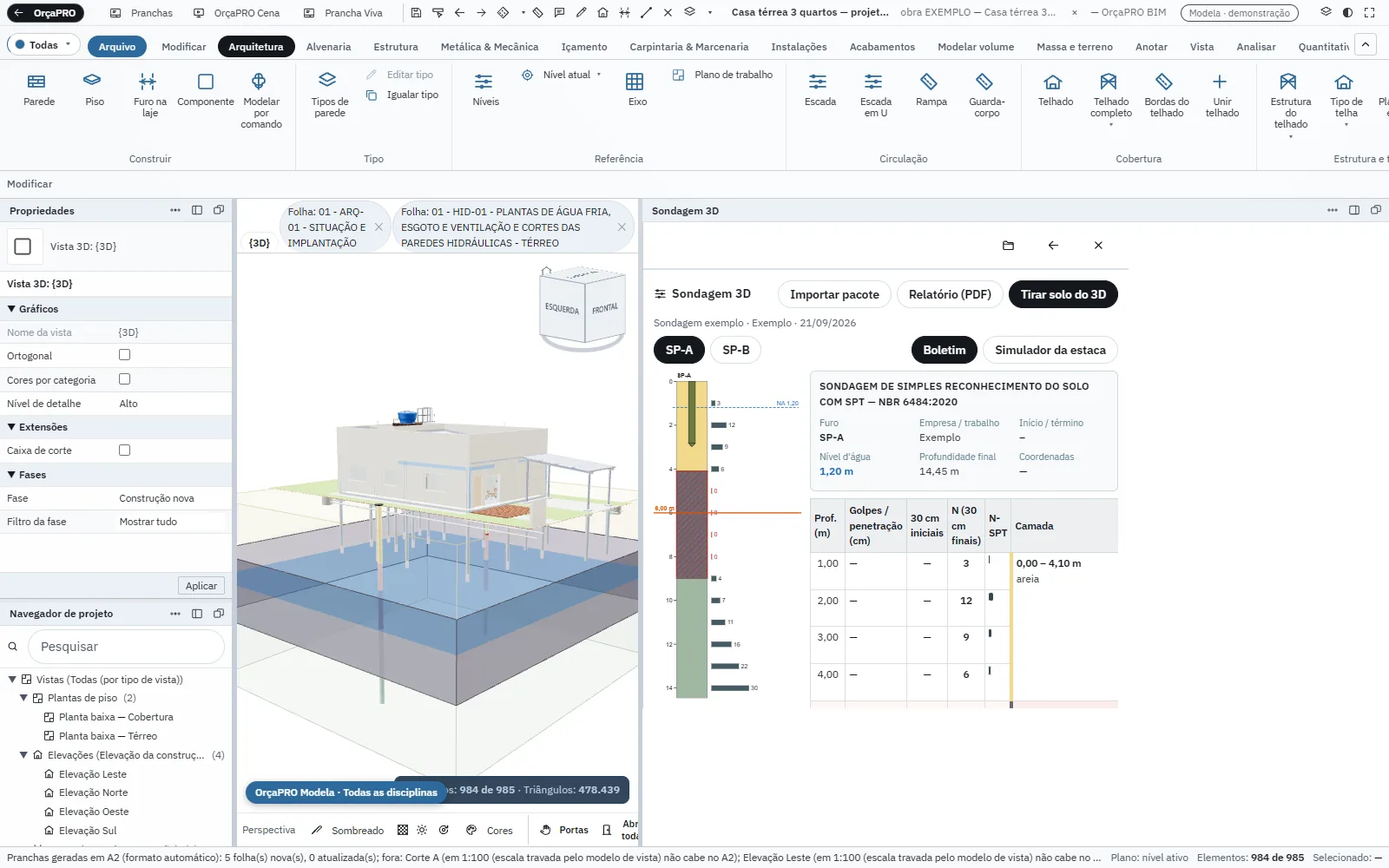Open Modelar por comando tool
This screenshot has height=868, width=1389.
click(x=260, y=101)
